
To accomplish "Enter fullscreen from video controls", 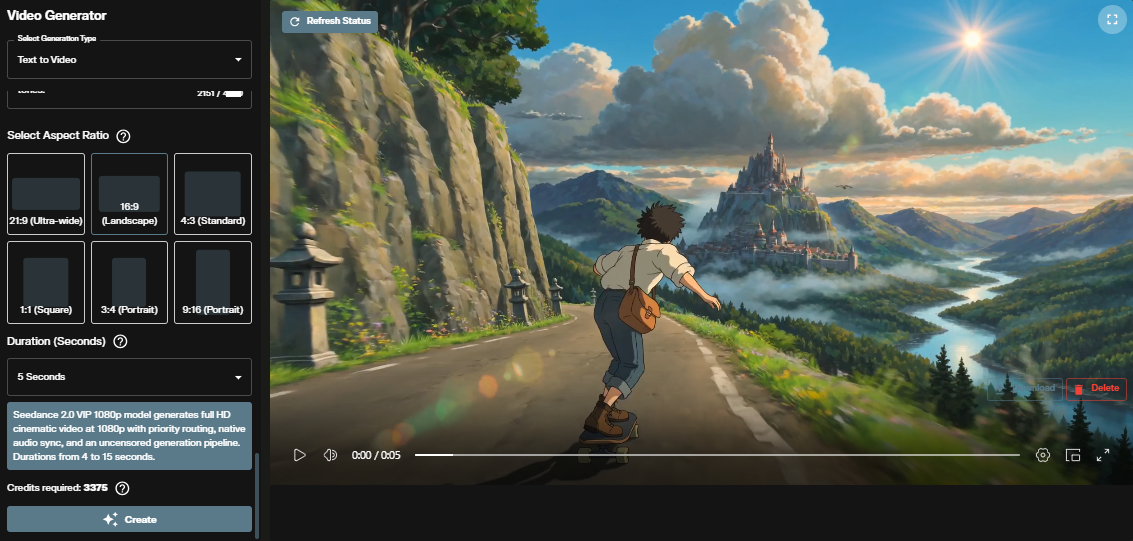I will click(x=1103, y=455).
